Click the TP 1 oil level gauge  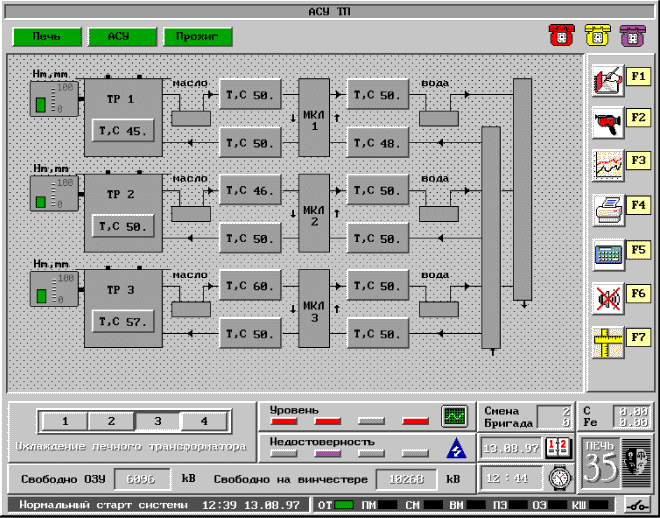click(x=54, y=101)
